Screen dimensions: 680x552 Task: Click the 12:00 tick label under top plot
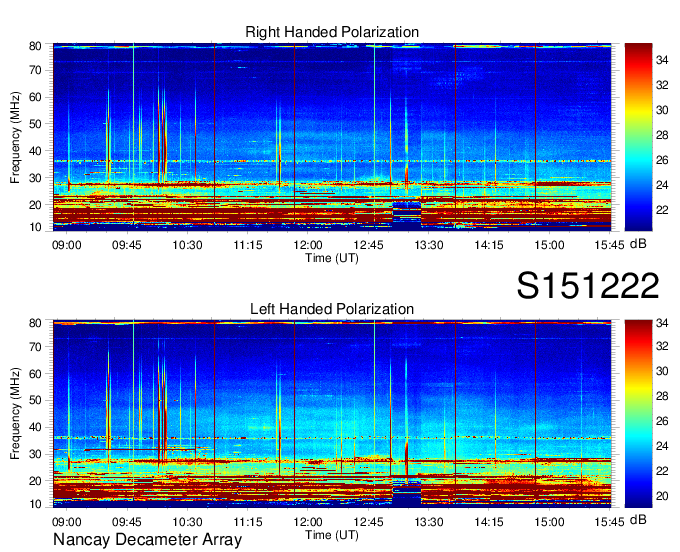[x=308, y=245]
